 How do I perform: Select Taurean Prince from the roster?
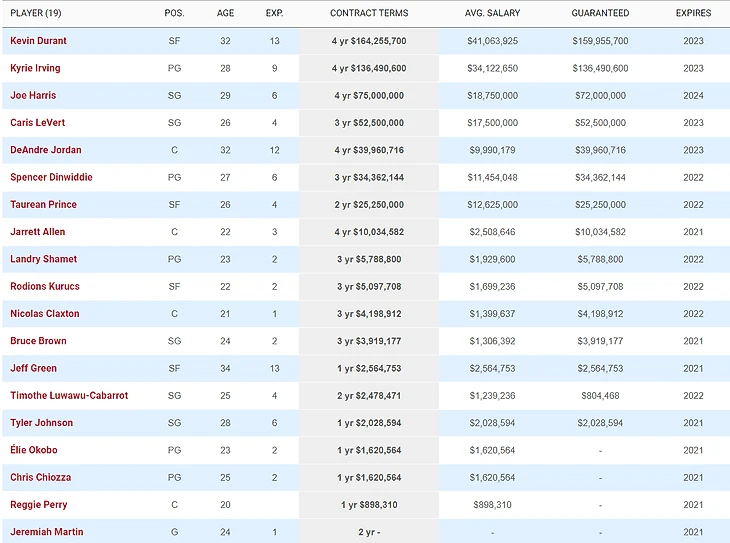point(43,205)
